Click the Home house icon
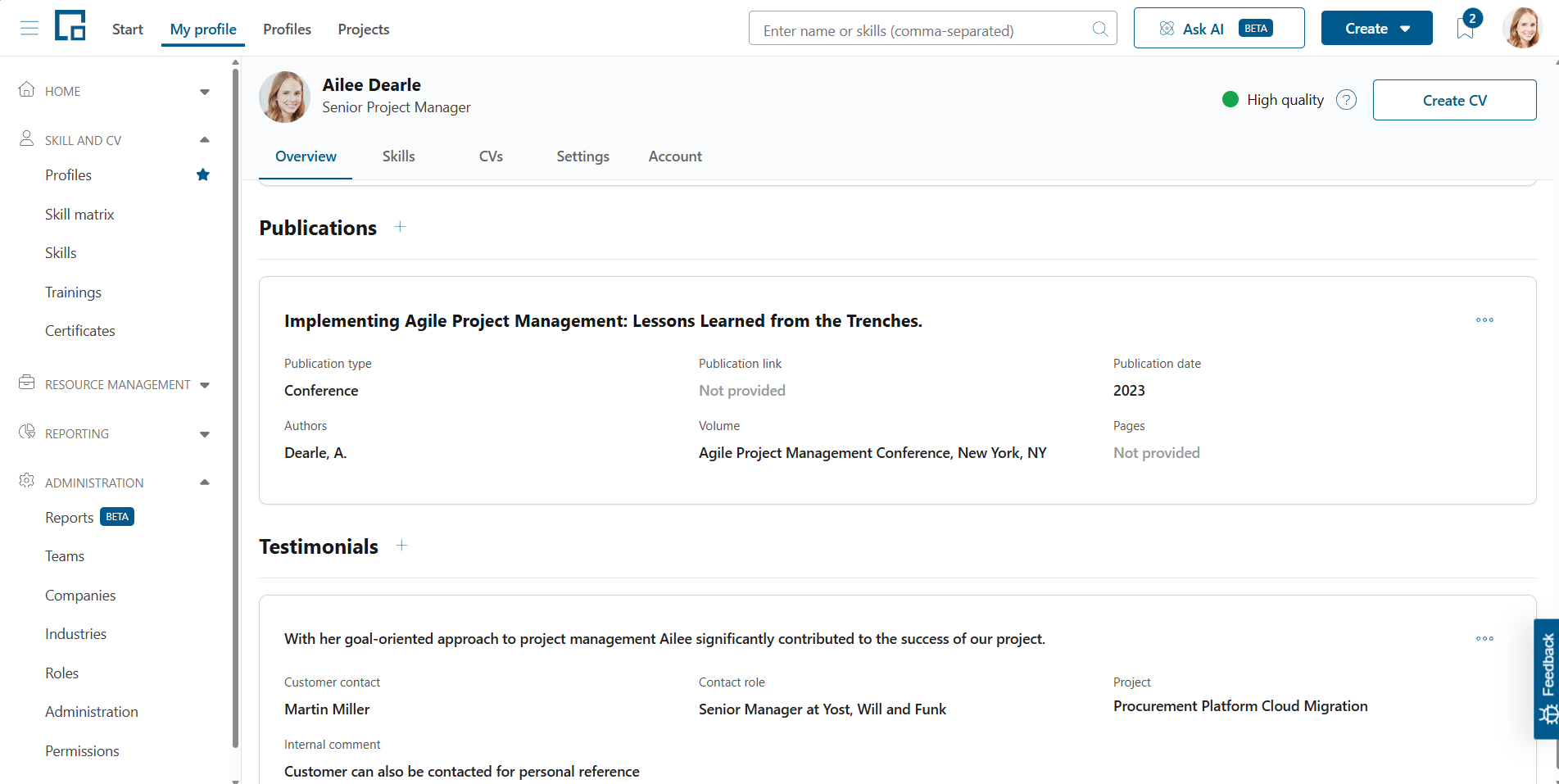The width and height of the screenshot is (1559, 784). pos(27,89)
